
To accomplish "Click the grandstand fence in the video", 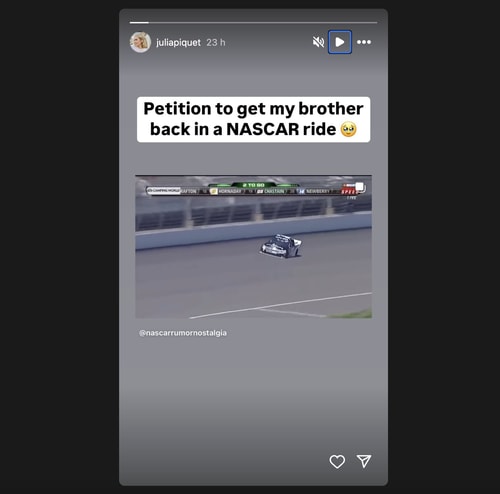I will click(253, 213).
